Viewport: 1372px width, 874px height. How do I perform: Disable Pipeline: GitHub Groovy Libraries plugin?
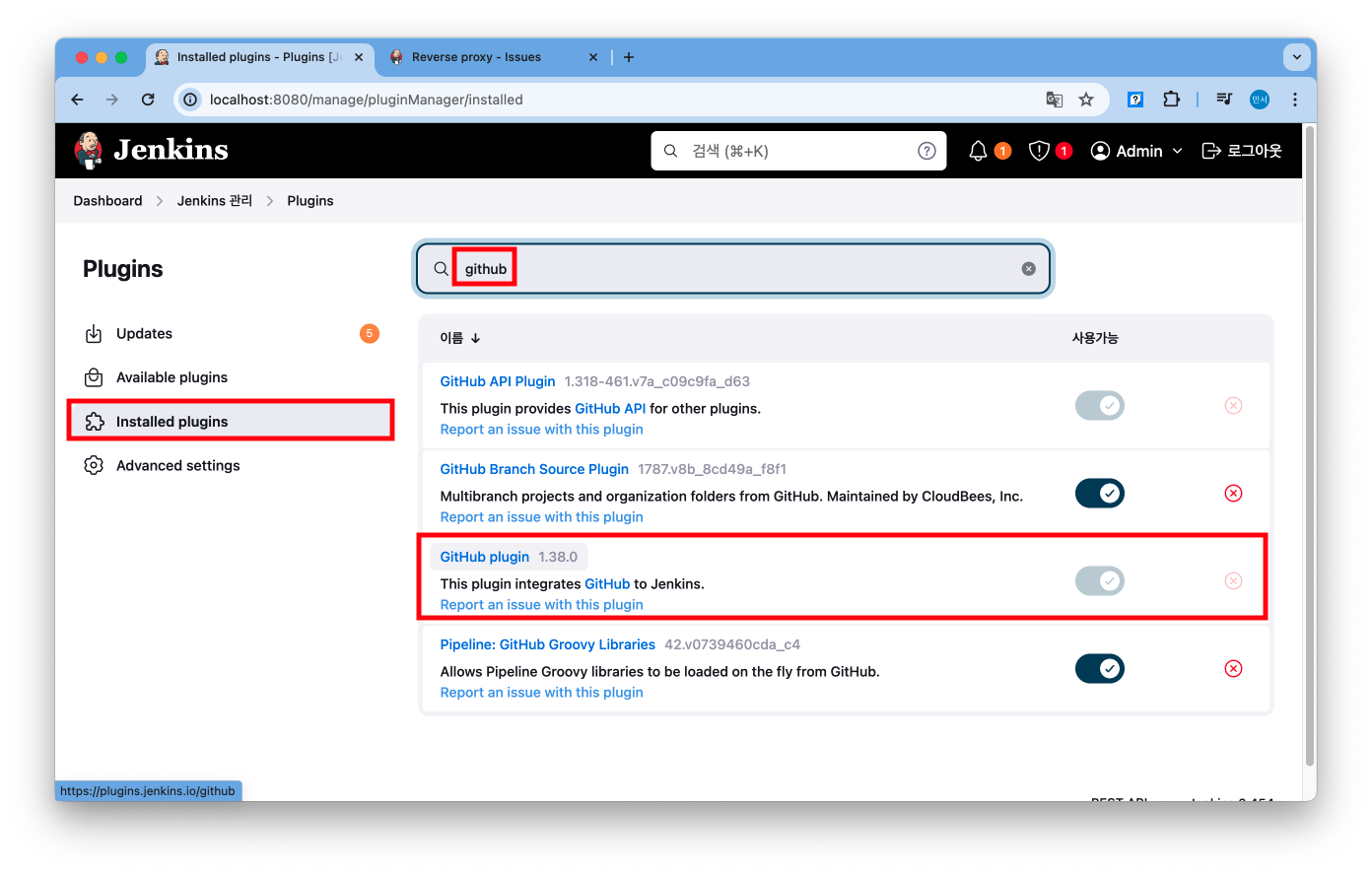(1100, 668)
